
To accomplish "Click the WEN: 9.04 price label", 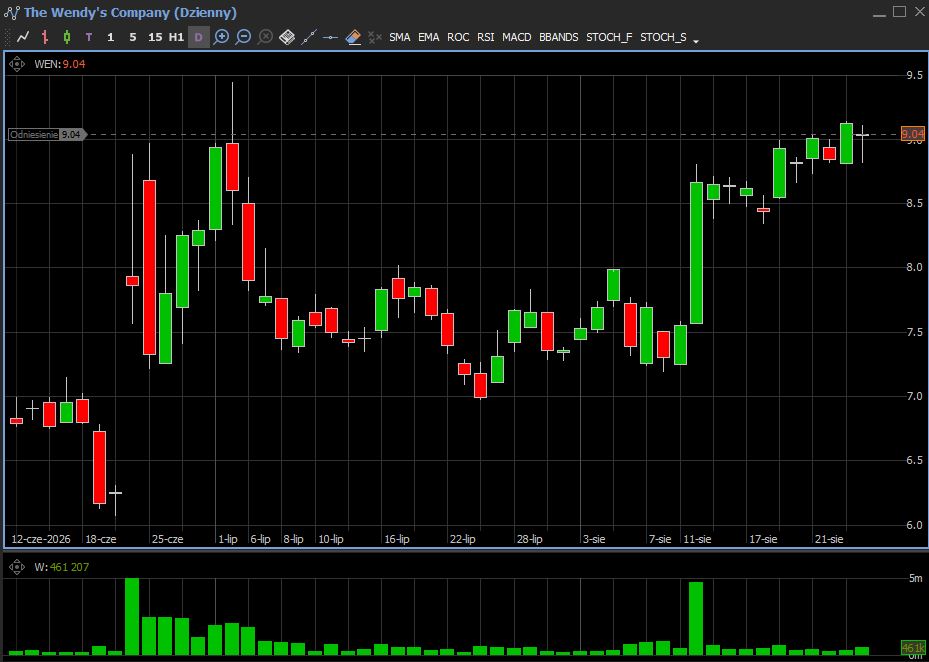I will point(60,64).
